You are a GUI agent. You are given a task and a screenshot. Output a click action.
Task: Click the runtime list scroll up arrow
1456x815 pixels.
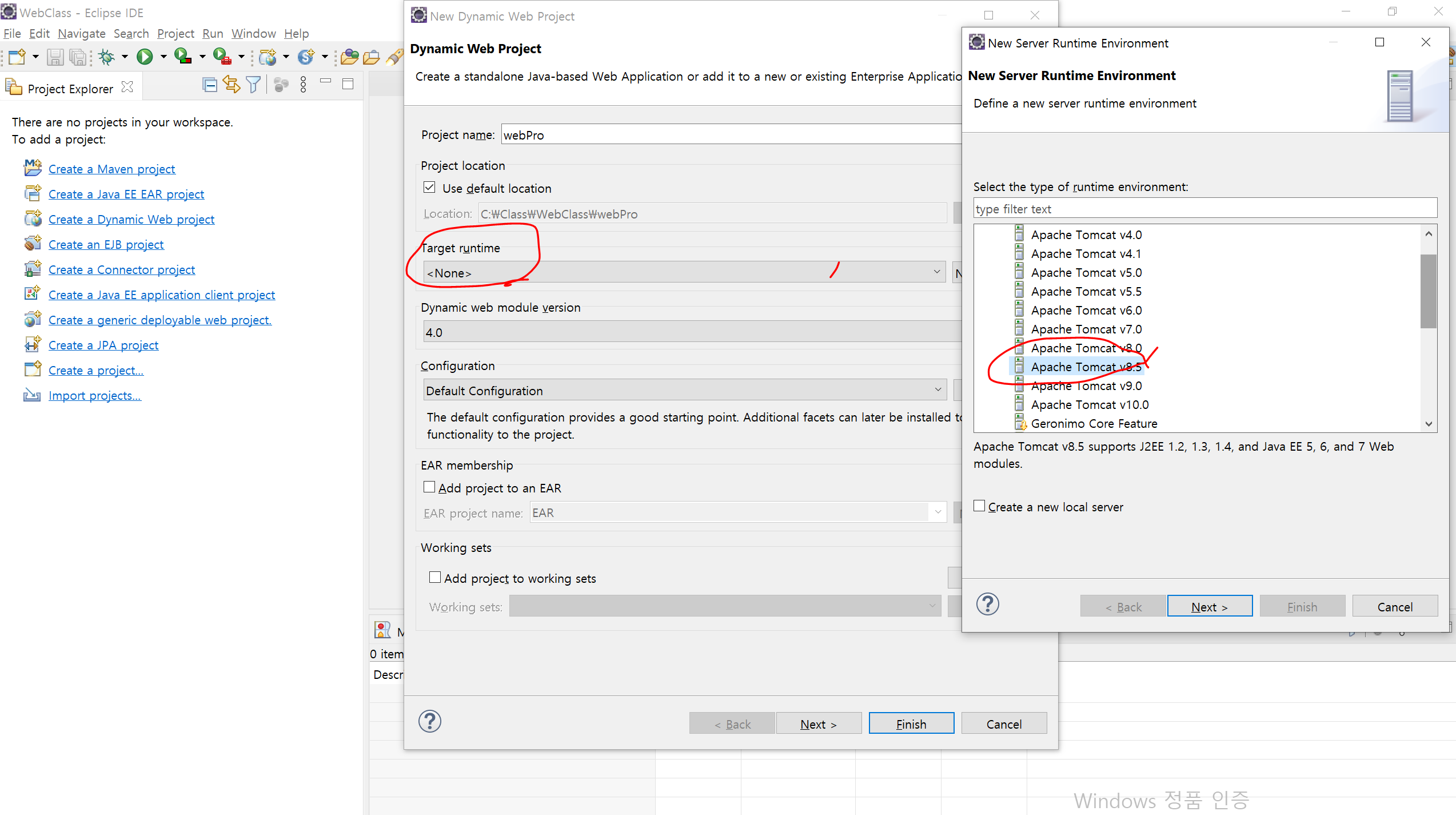pos(1429,233)
